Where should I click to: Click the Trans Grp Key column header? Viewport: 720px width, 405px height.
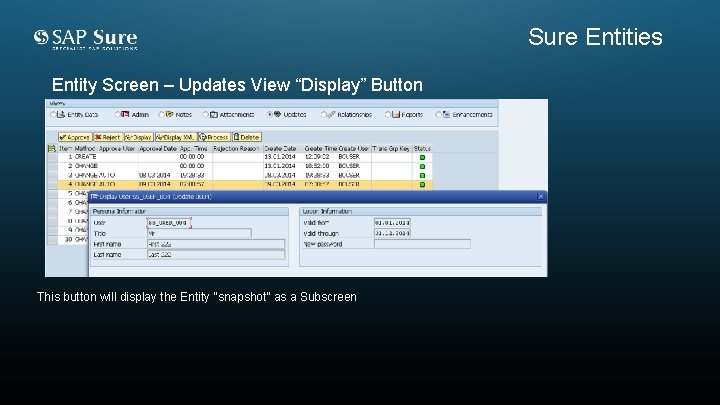(x=391, y=148)
